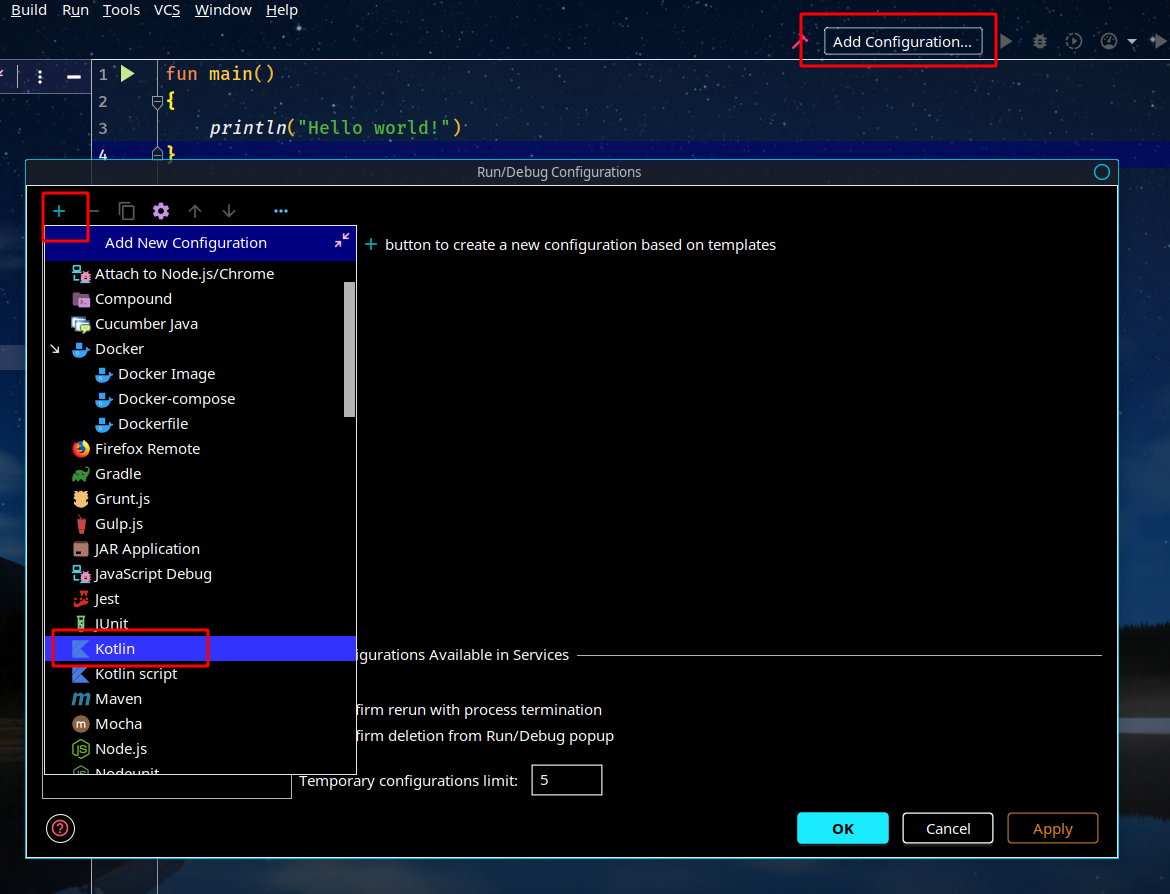Click the green run gutter icon beside main()
The width and height of the screenshot is (1170, 894).
click(128, 73)
